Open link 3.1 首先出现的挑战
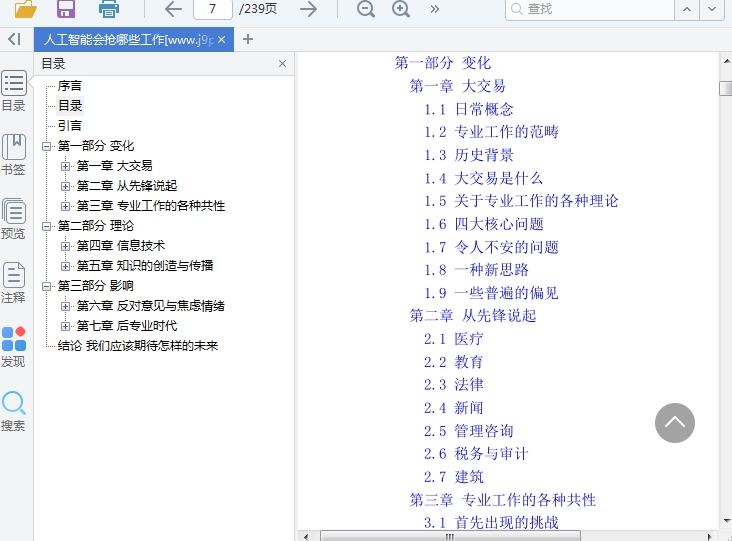732x541 pixels. coord(491,523)
